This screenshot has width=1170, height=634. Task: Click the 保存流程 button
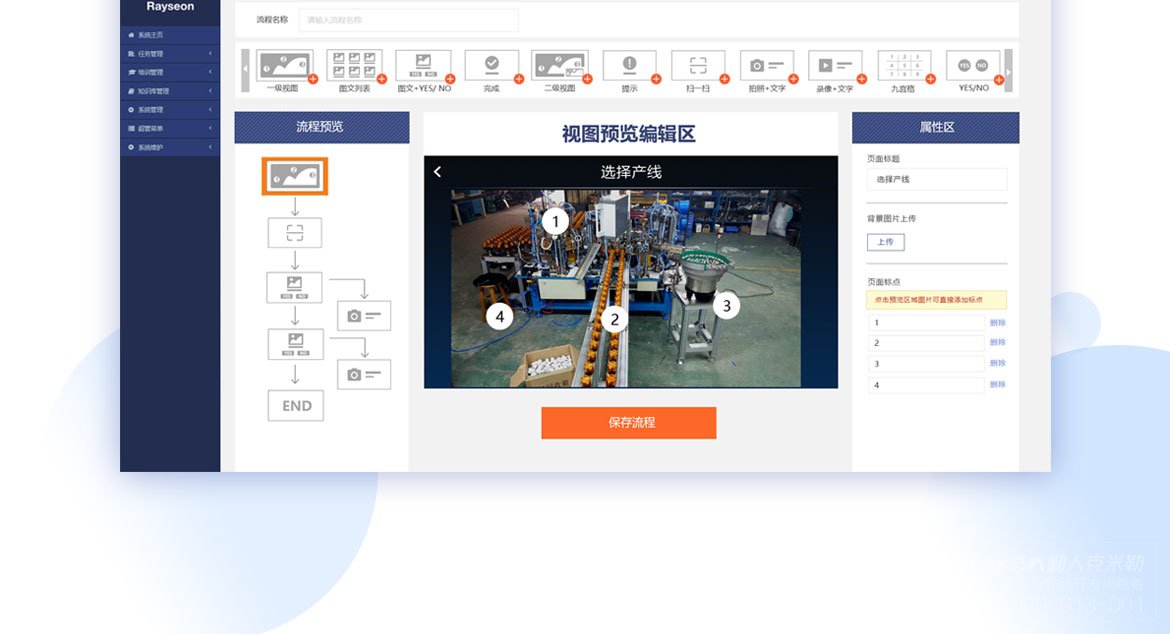coord(628,422)
